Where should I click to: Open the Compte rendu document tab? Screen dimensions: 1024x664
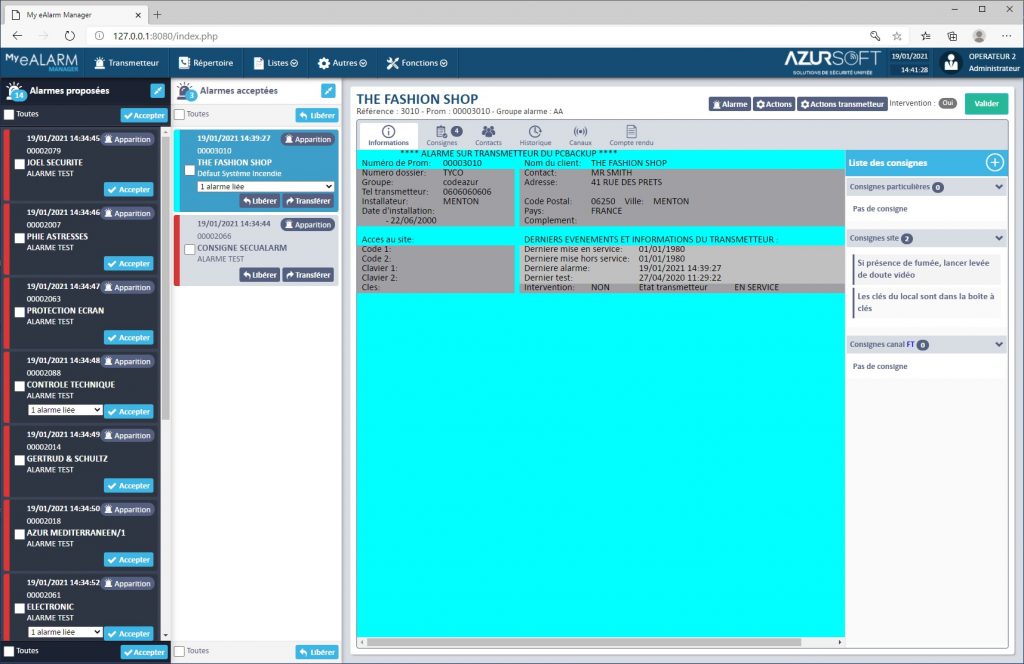point(631,131)
